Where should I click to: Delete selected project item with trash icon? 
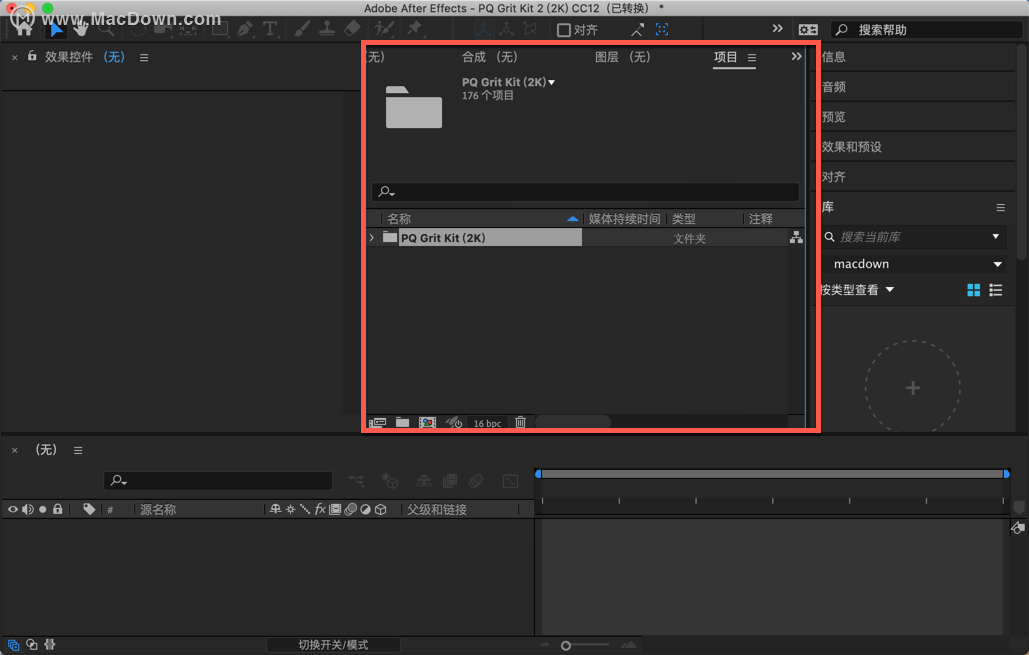[x=520, y=422]
